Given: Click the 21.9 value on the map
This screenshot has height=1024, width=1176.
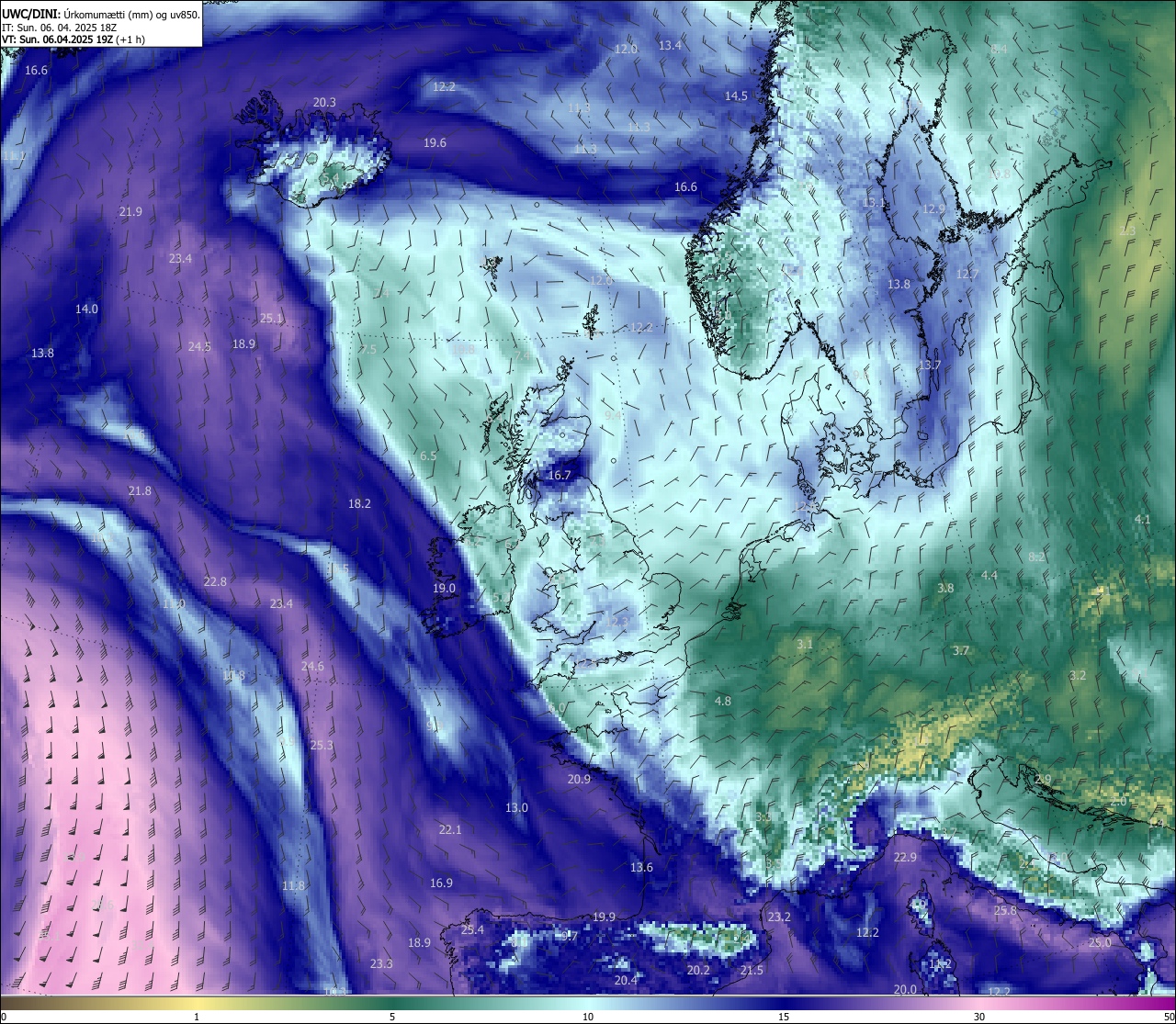Looking at the screenshot, I should pos(130,212).
